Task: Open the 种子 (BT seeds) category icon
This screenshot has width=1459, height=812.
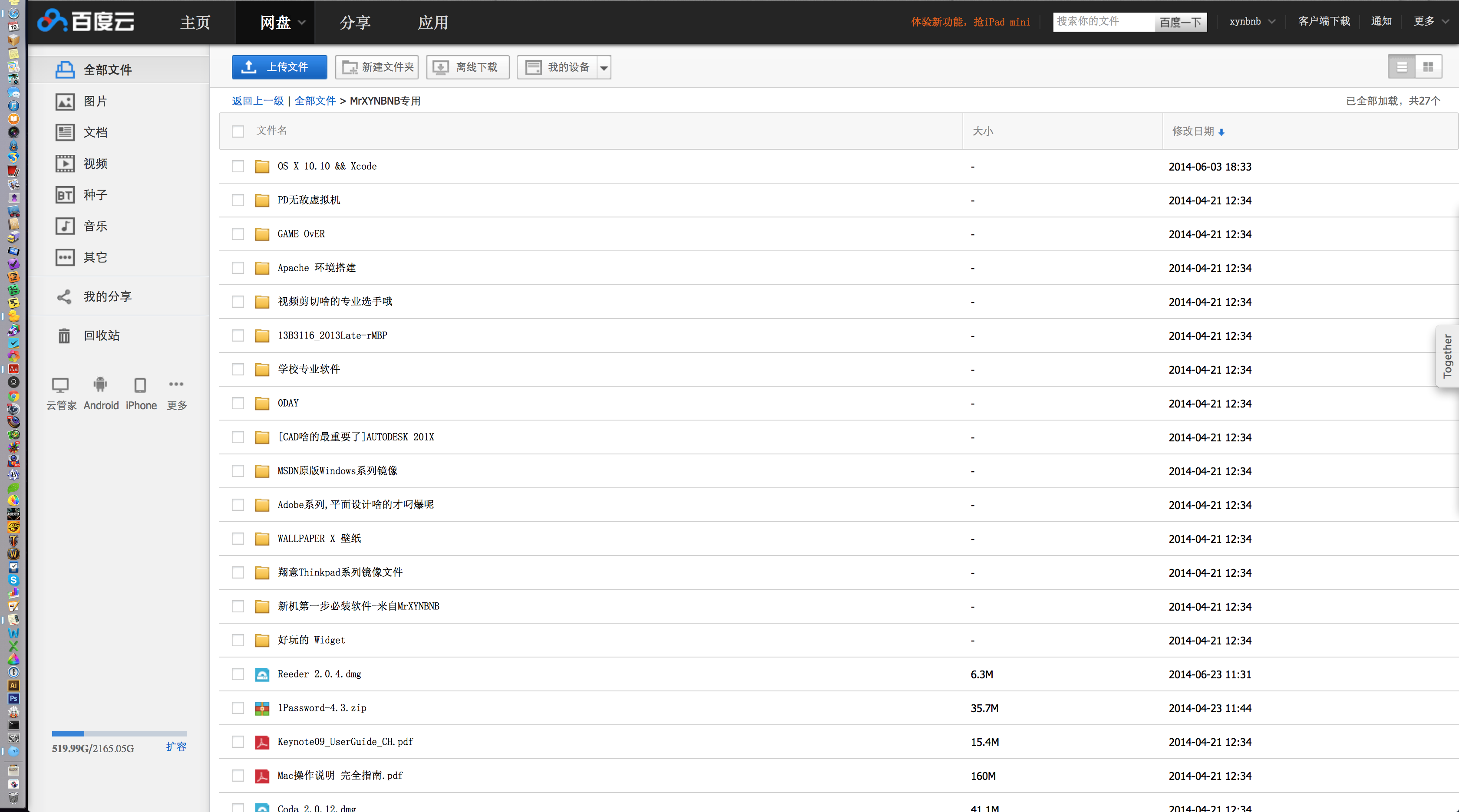Action: click(x=65, y=195)
